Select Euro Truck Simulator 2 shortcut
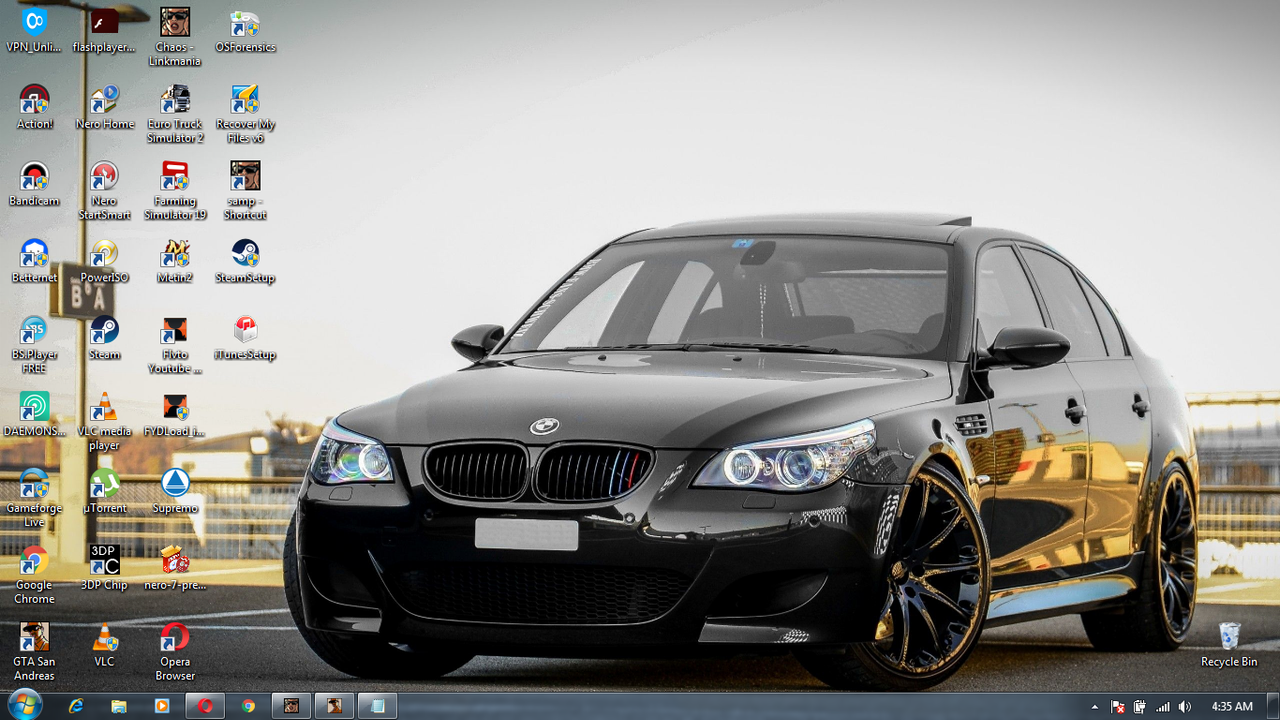The width and height of the screenshot is (1280, 720). point(175,114)
